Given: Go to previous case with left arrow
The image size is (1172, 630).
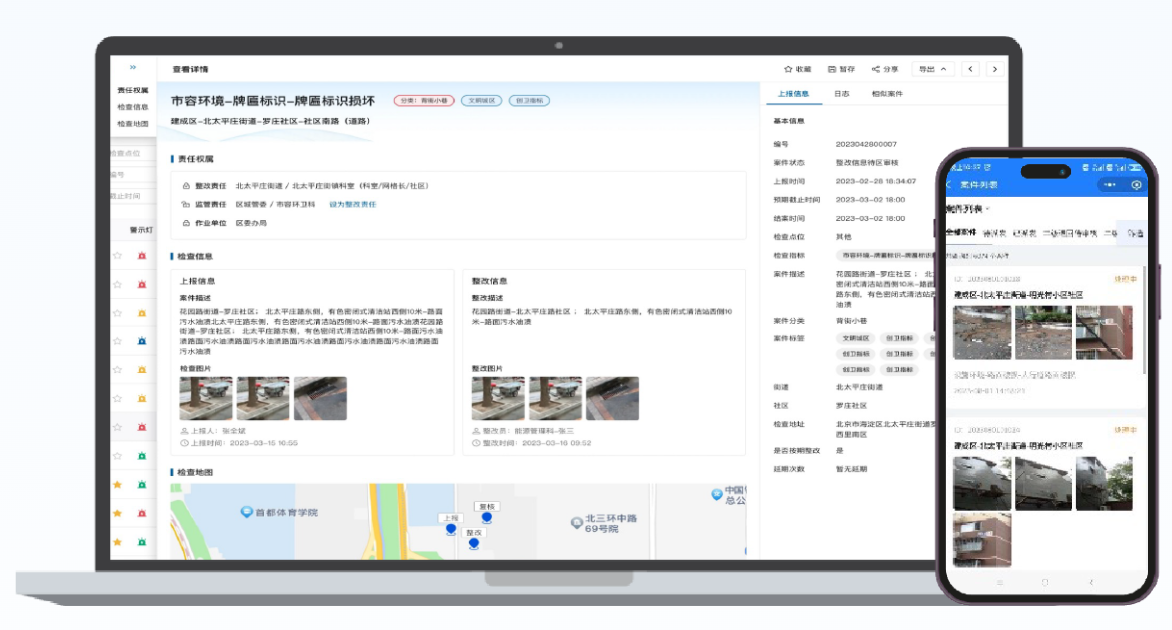Looking at the screenshot, I should tap(970, 69).
